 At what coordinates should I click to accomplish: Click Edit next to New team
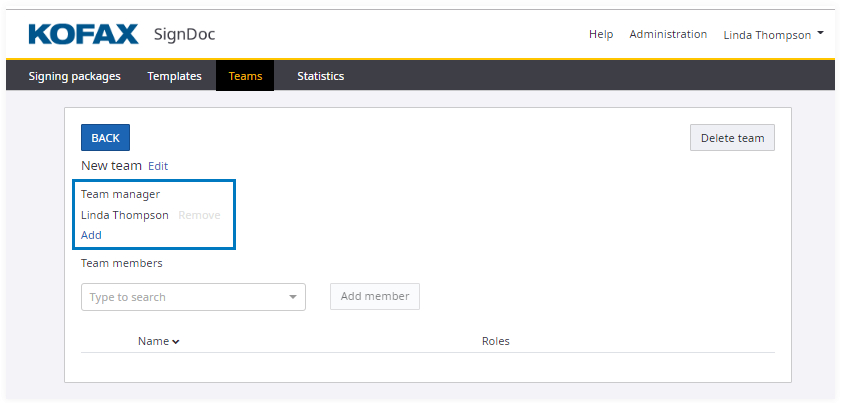[158, 166]
